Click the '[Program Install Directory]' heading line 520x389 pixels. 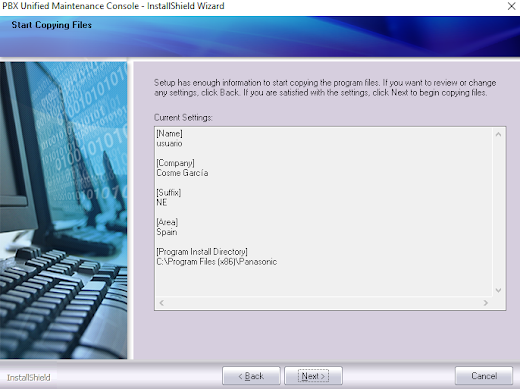(202, 252)
